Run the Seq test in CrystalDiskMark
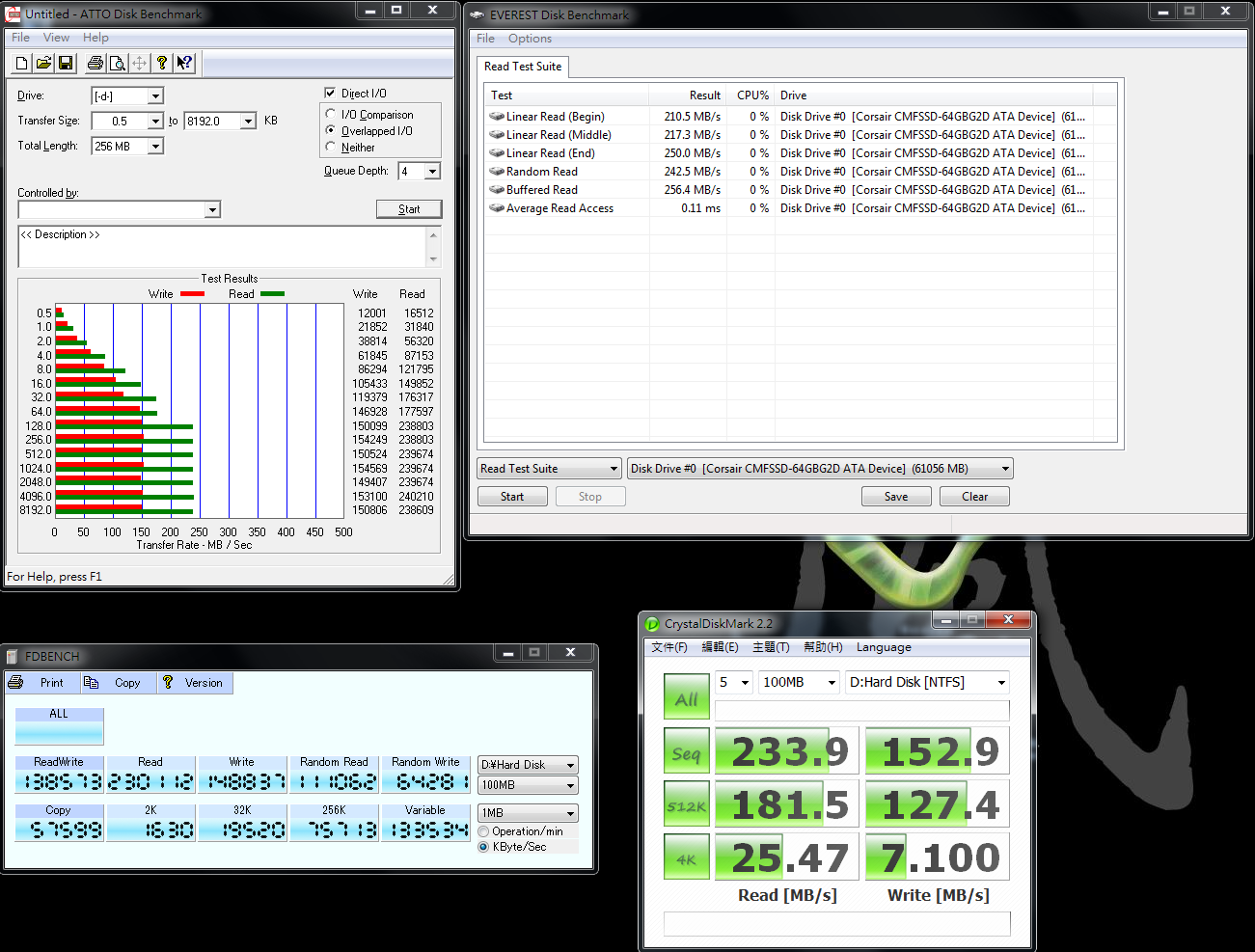Screen dimensions: 1255x952 (x=686, y=752)
